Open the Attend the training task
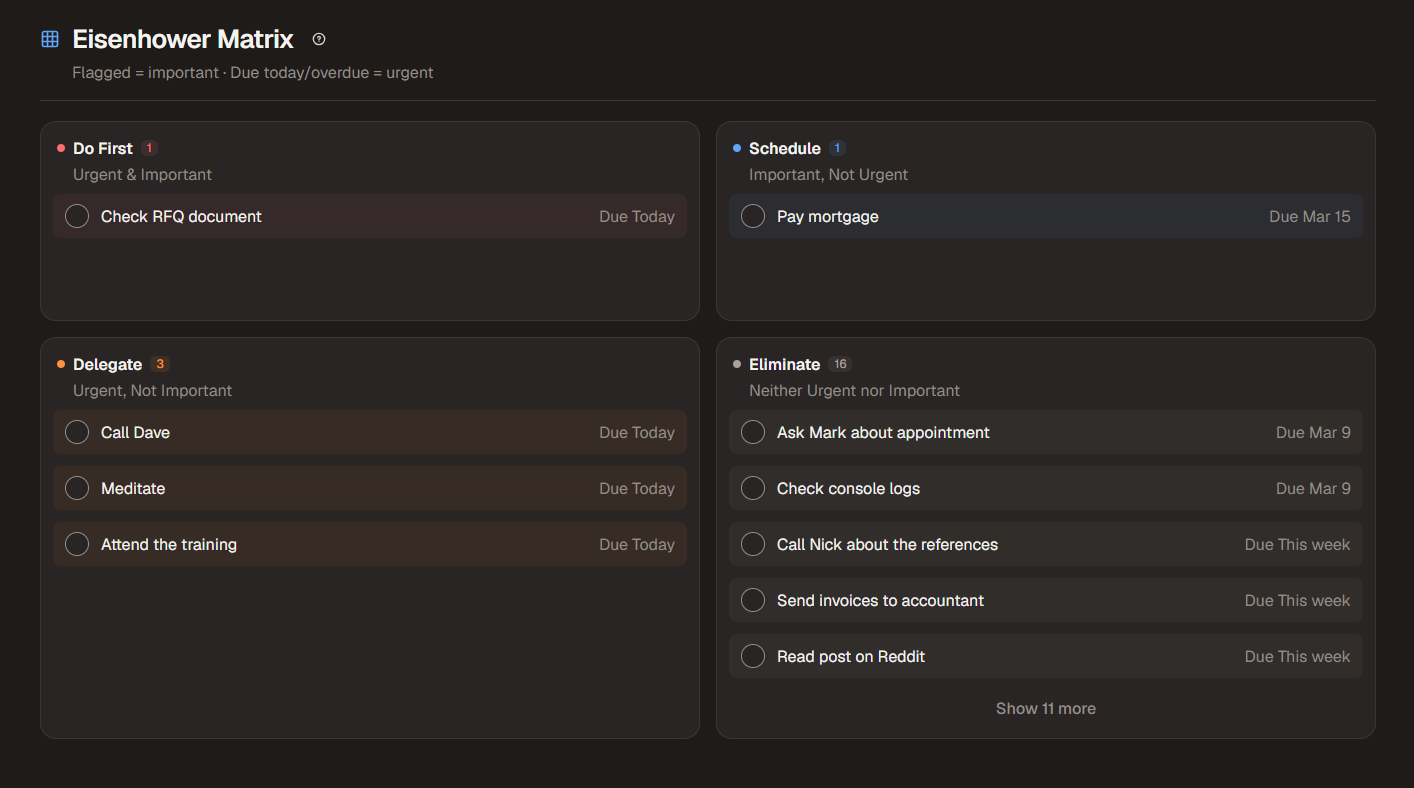The width and height of the screenshot is (1414, 788). [169, 544]
